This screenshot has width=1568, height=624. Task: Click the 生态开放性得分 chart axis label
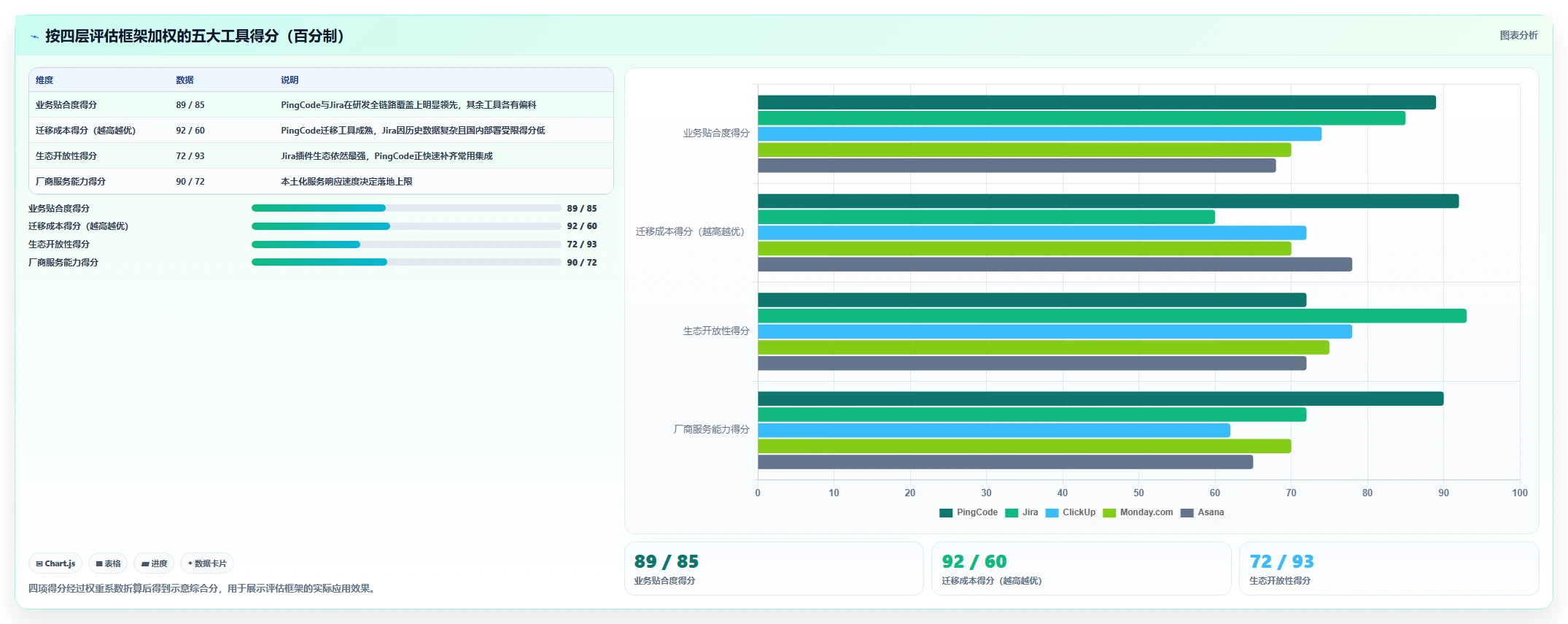[x=716, y=331]
